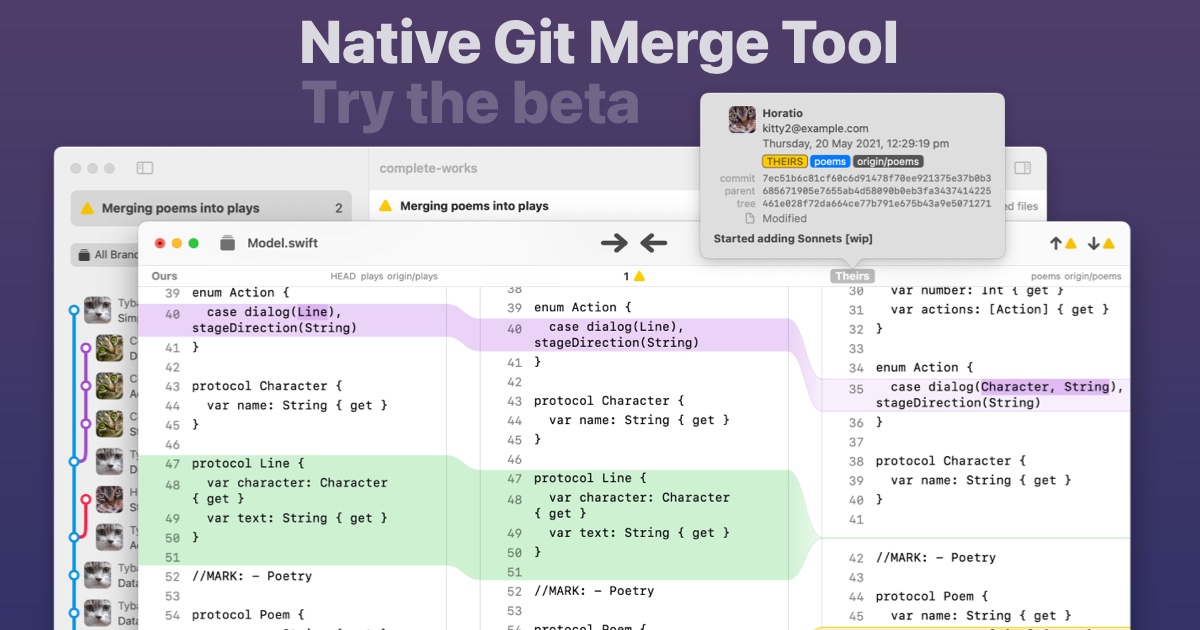Click line 40 conflict block in middle merged pane
1200x630 pixels.
point(634,335)
